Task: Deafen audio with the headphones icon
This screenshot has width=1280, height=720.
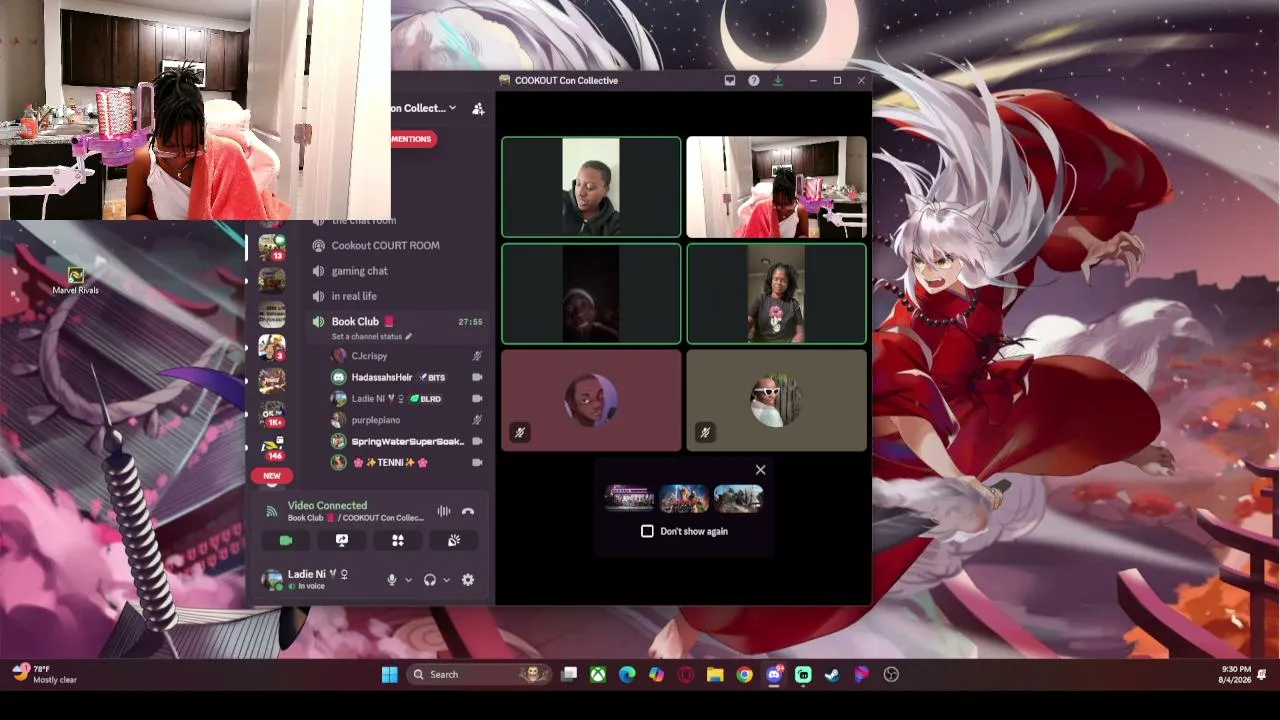Action: click(x=430, y=580)
